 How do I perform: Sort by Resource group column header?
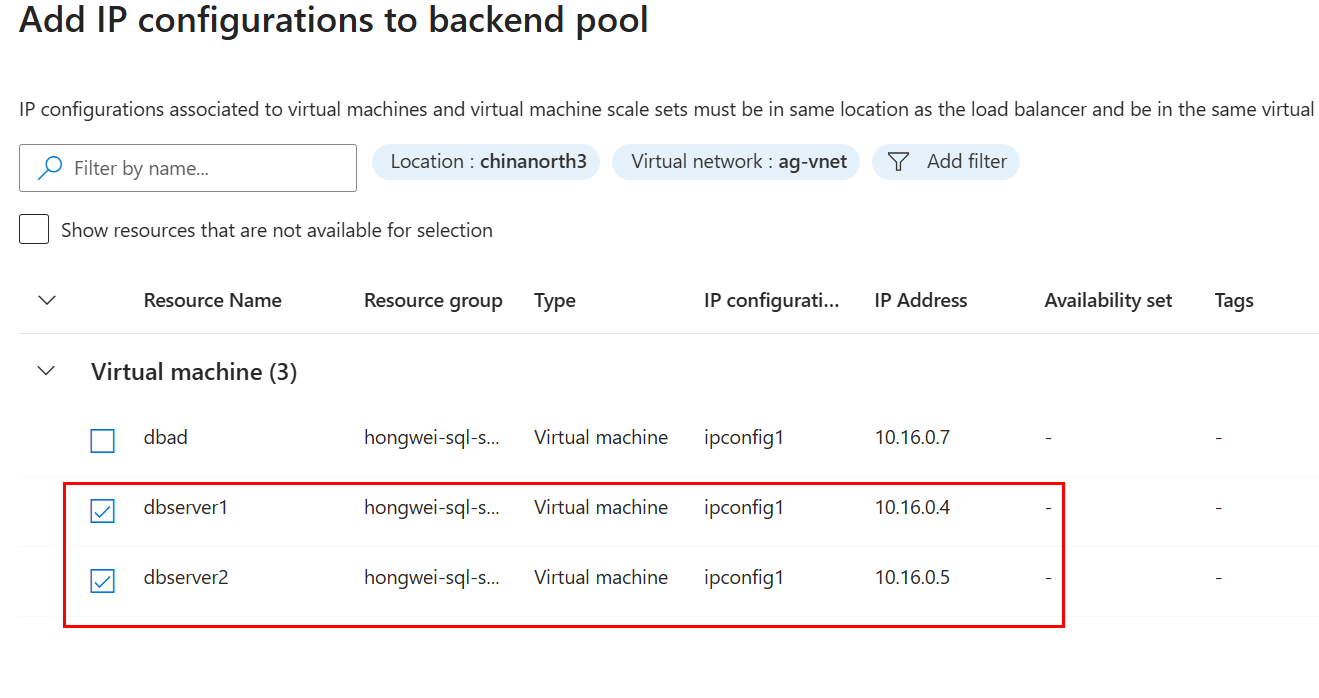click(x=432, y=300)
